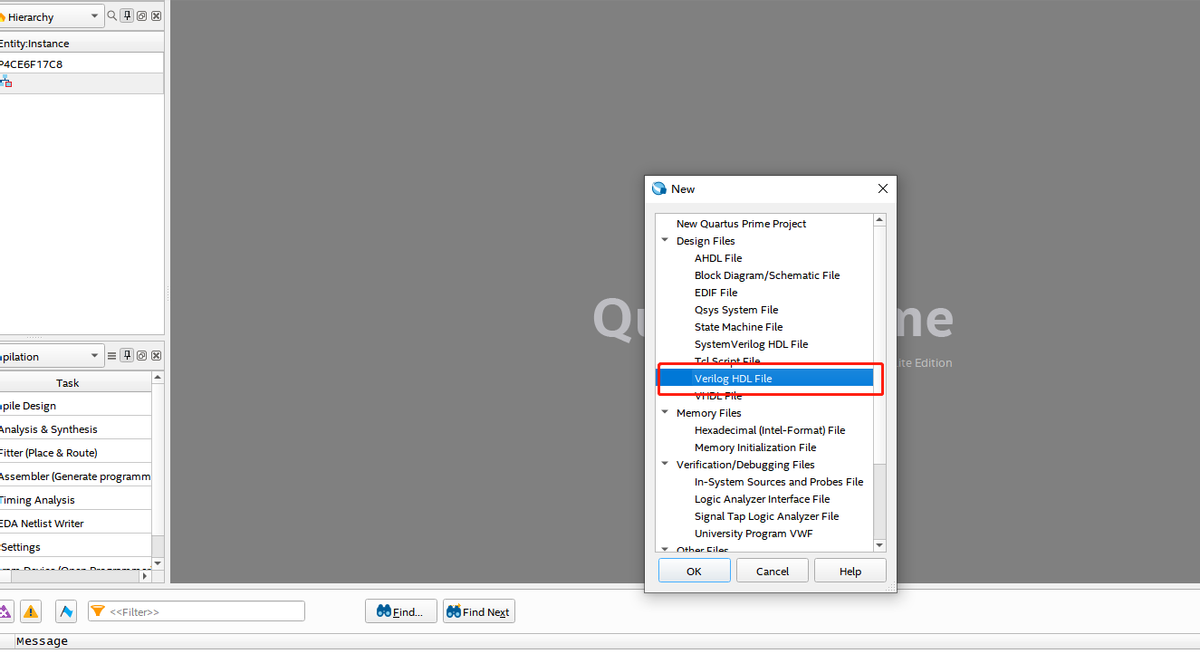1200x664 pixels.
Task: Select In-System Sources and Probes File
Action: [779, 482]
